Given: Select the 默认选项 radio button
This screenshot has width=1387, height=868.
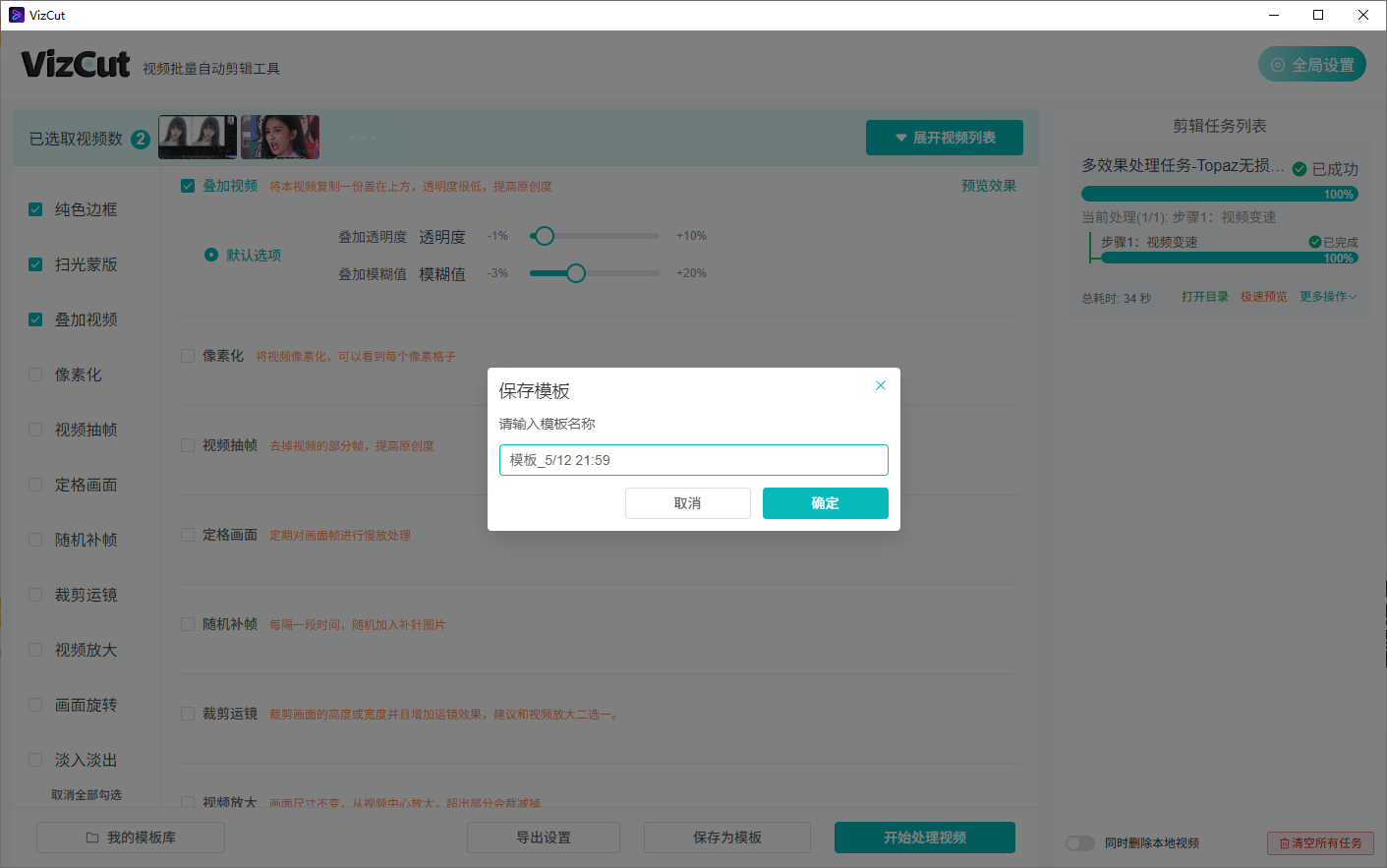Looking at the screenshot, I should 210,254.
